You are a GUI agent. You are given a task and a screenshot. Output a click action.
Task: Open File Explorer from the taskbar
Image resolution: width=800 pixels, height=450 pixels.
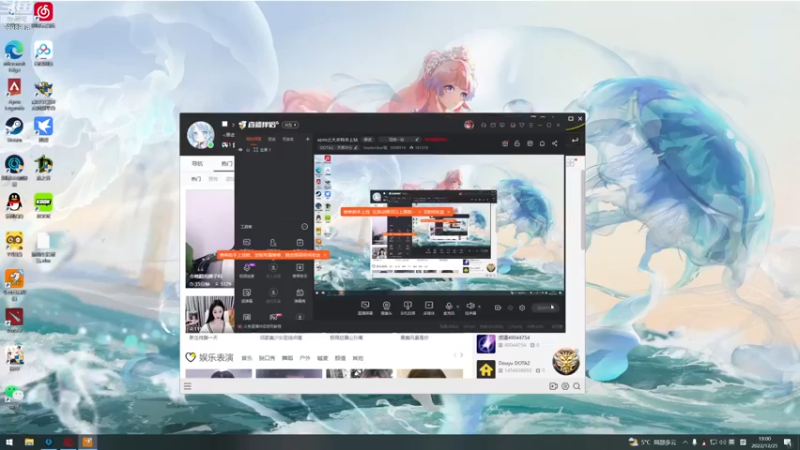click(x=29, y=442)
